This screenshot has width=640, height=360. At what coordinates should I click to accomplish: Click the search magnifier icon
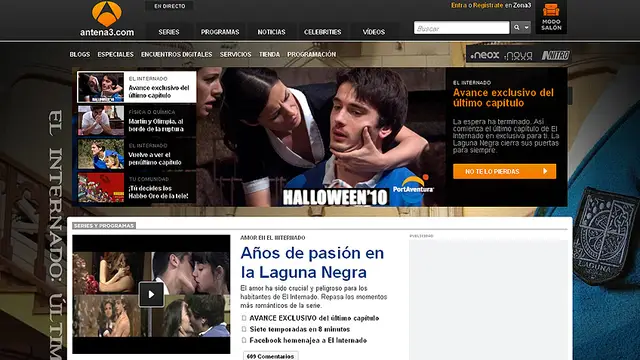[x=517, y=28]
